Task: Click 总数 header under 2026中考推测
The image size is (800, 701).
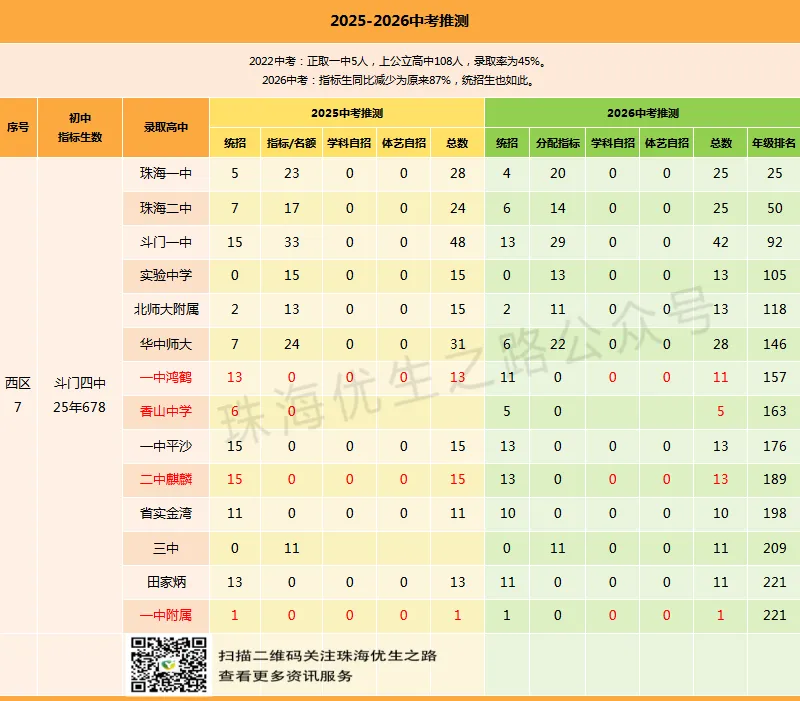Action: [720, 143]
